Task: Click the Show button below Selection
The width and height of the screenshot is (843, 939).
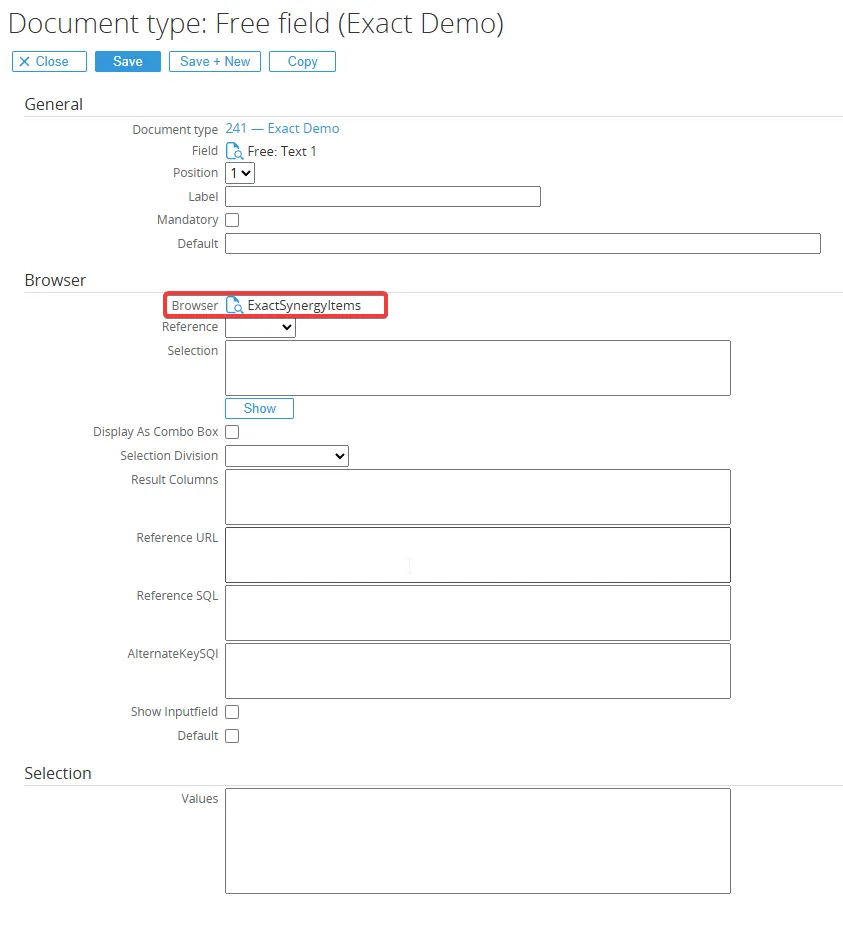Action: pyautogui.click(x=259, y=408)
